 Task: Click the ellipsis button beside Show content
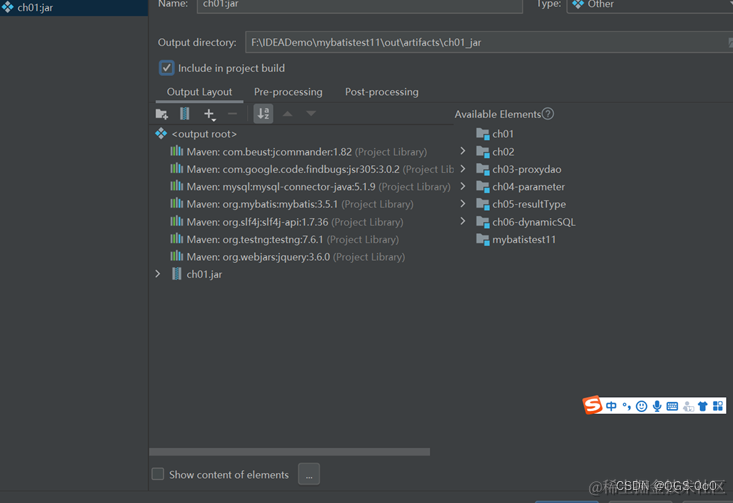click(309, 474)
